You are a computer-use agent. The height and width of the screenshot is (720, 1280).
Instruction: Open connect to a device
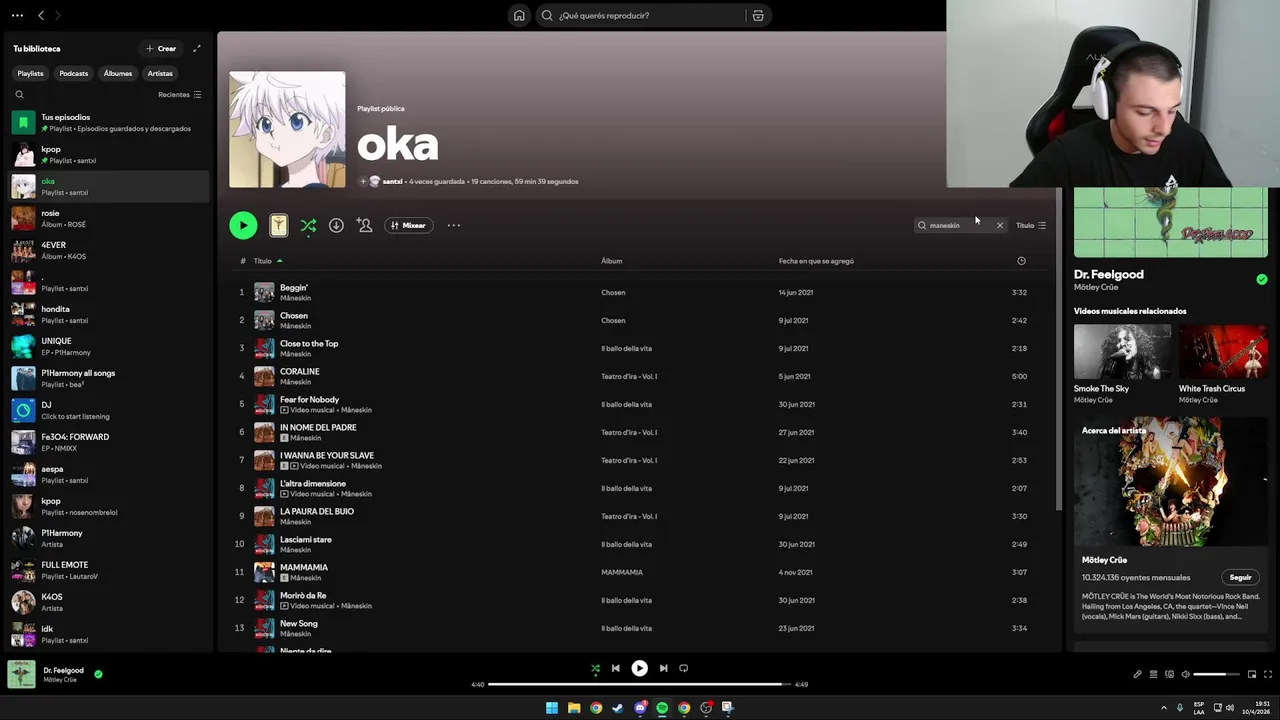click(x=1169, y=674)
